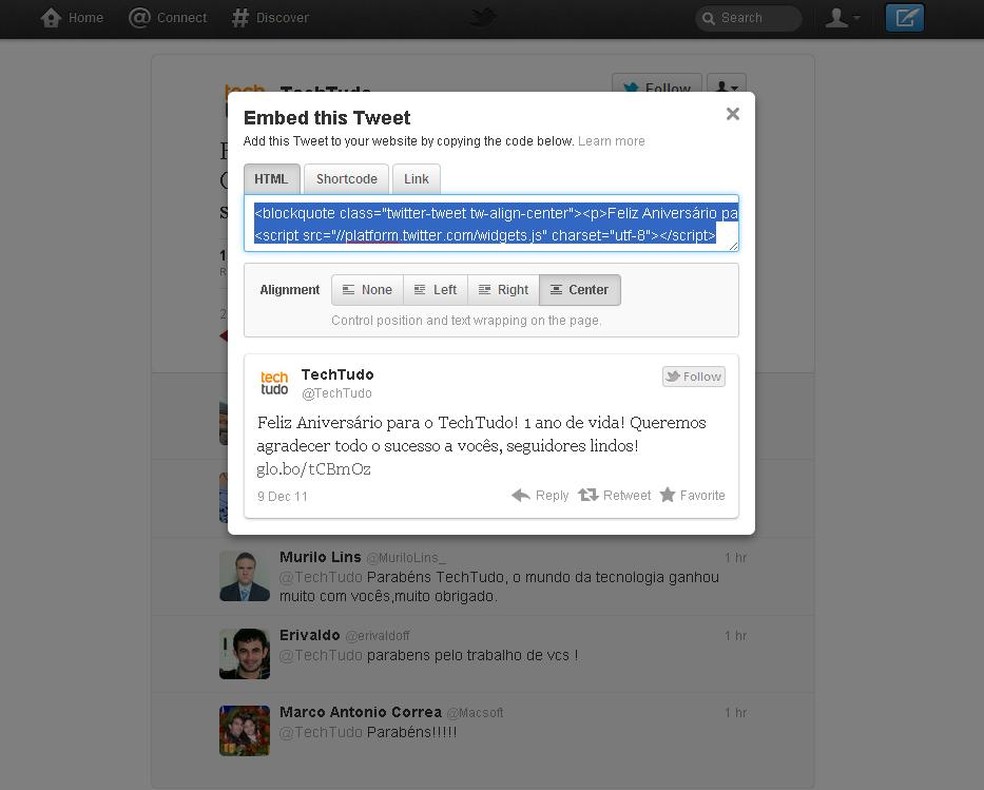
Task: Click Reply in the tweet preview
Action: (540, 495)
